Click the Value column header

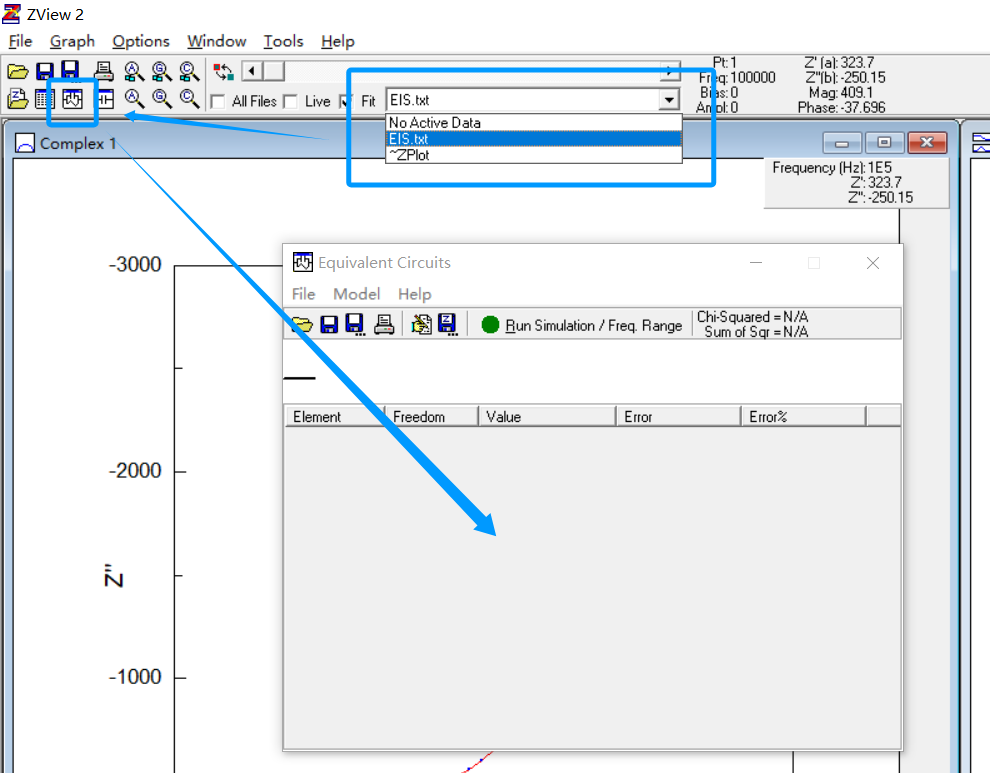(x=504, y=417)
